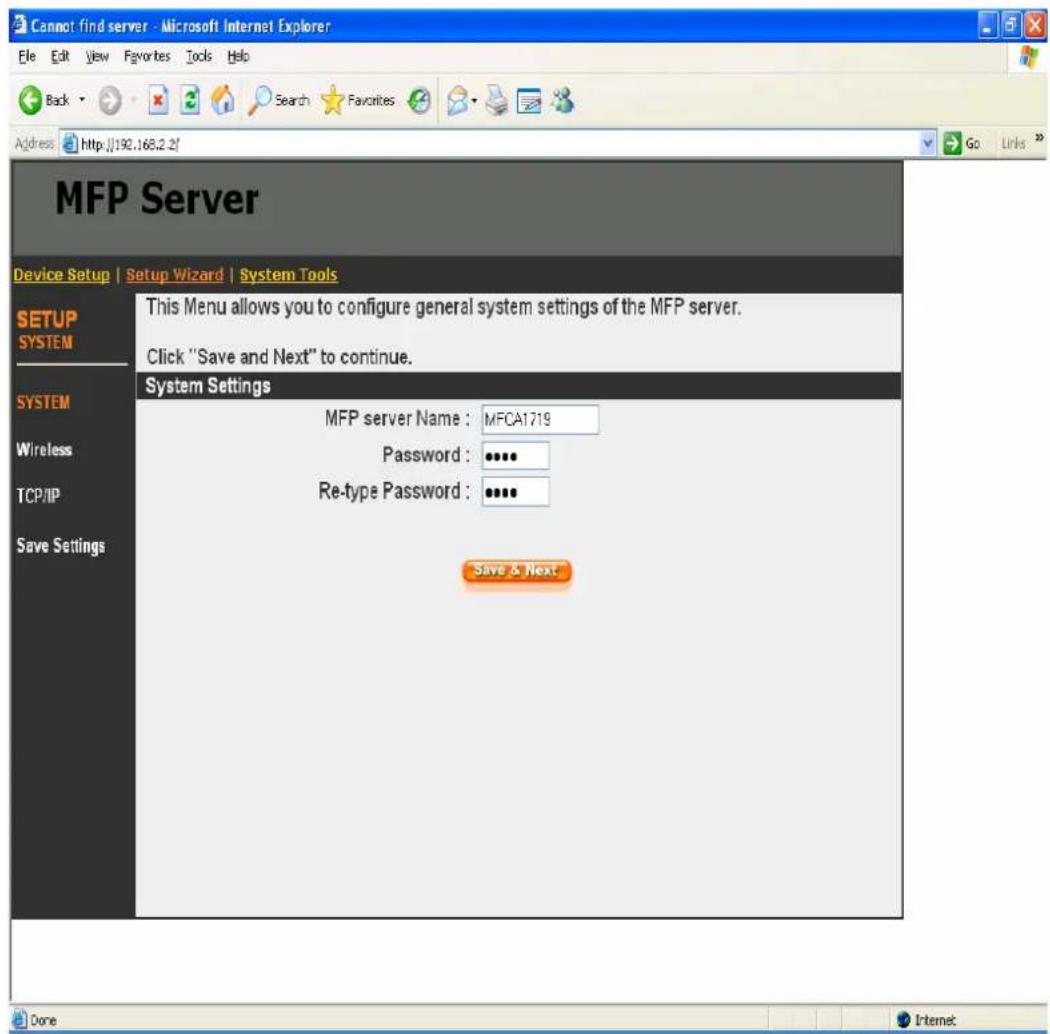Print the page with printer icon

point(497,101)
